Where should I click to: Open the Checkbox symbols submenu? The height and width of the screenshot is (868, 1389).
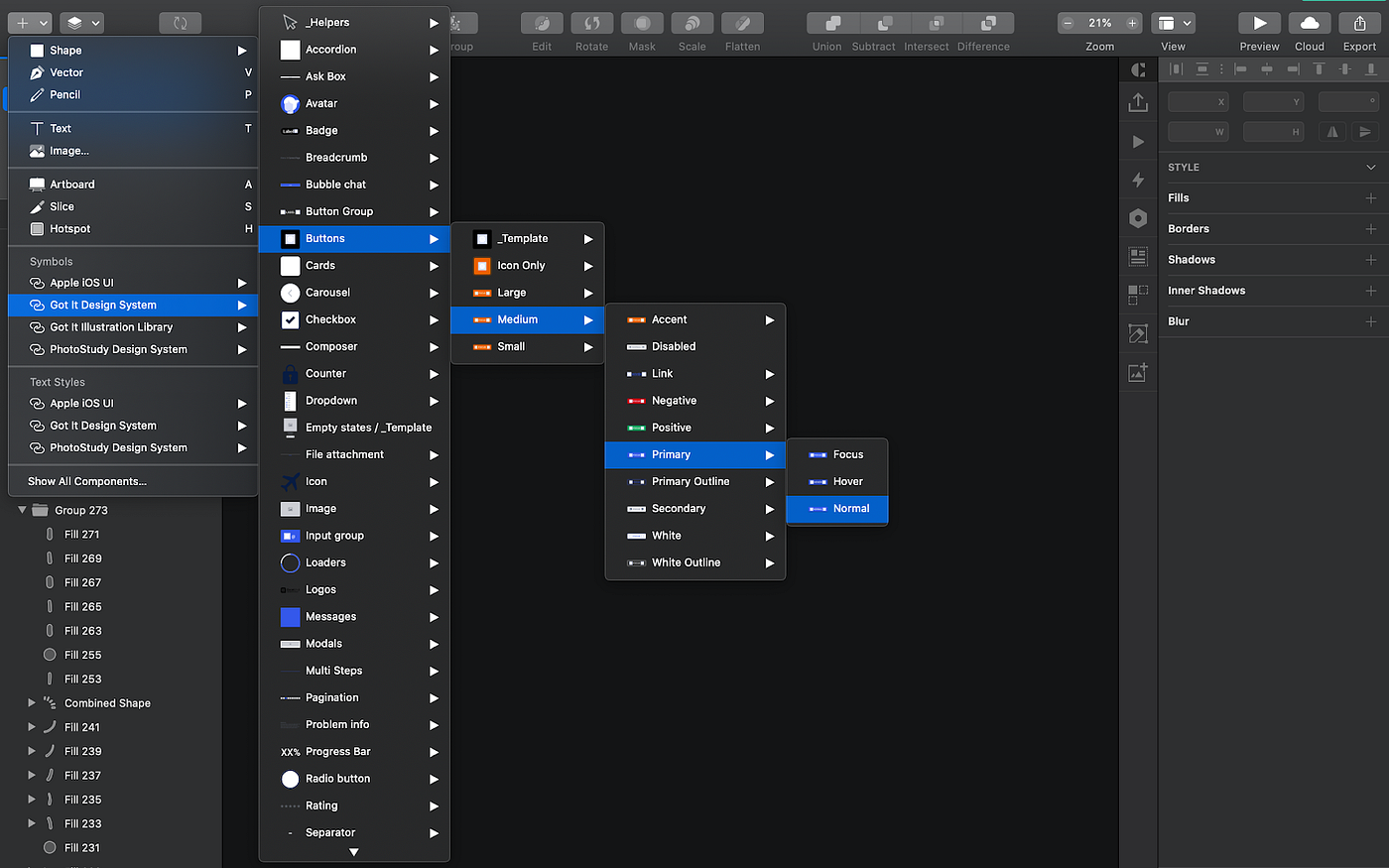point(354,319)
